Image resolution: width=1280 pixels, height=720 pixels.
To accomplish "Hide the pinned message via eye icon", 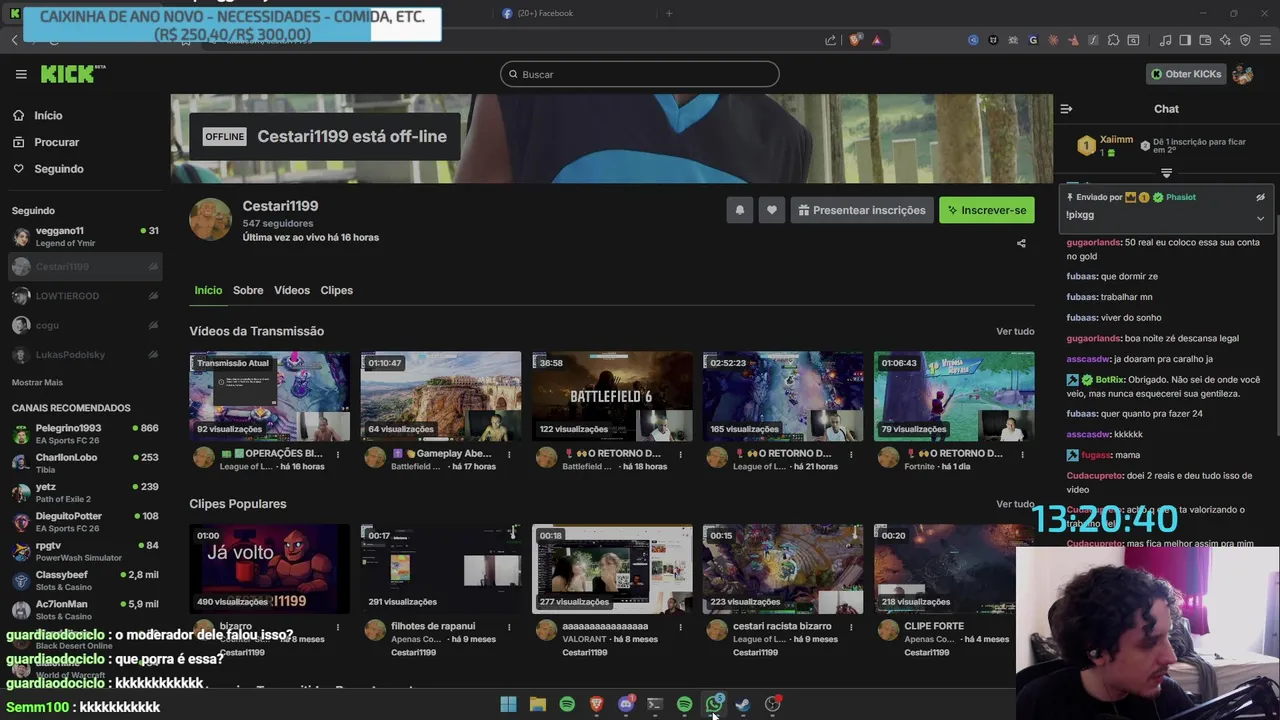I will click(1260, 197).
